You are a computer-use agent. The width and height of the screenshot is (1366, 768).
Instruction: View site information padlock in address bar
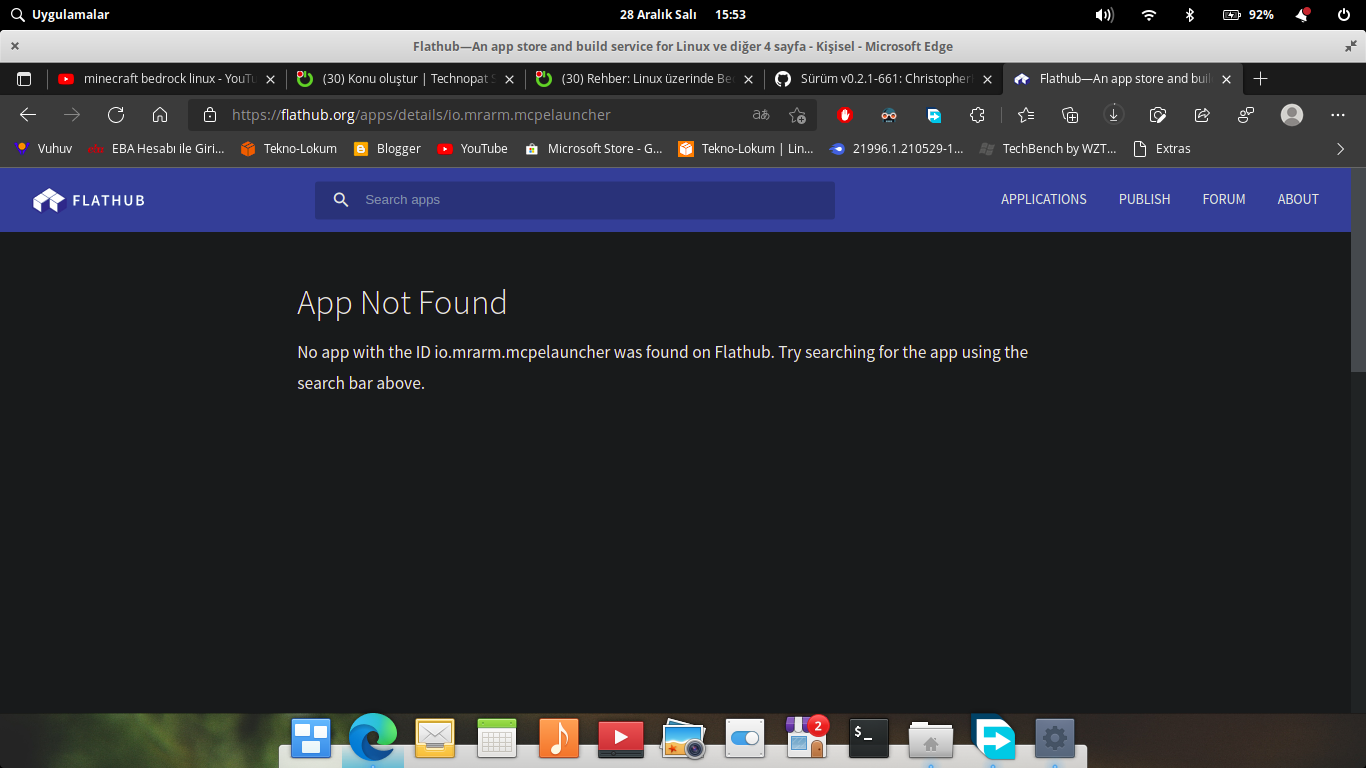(210, 115)
